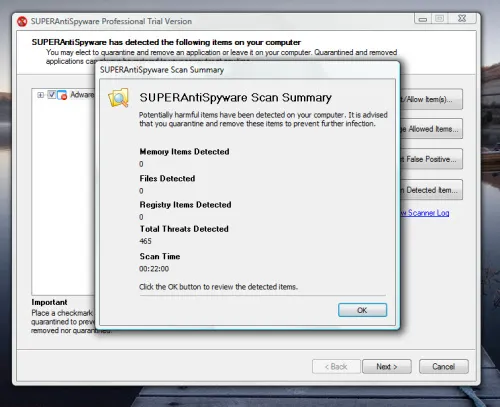The image size is (500, 407).
Task: Minimize the SUPERAntiSpyware window
Action: pos(423,19)
